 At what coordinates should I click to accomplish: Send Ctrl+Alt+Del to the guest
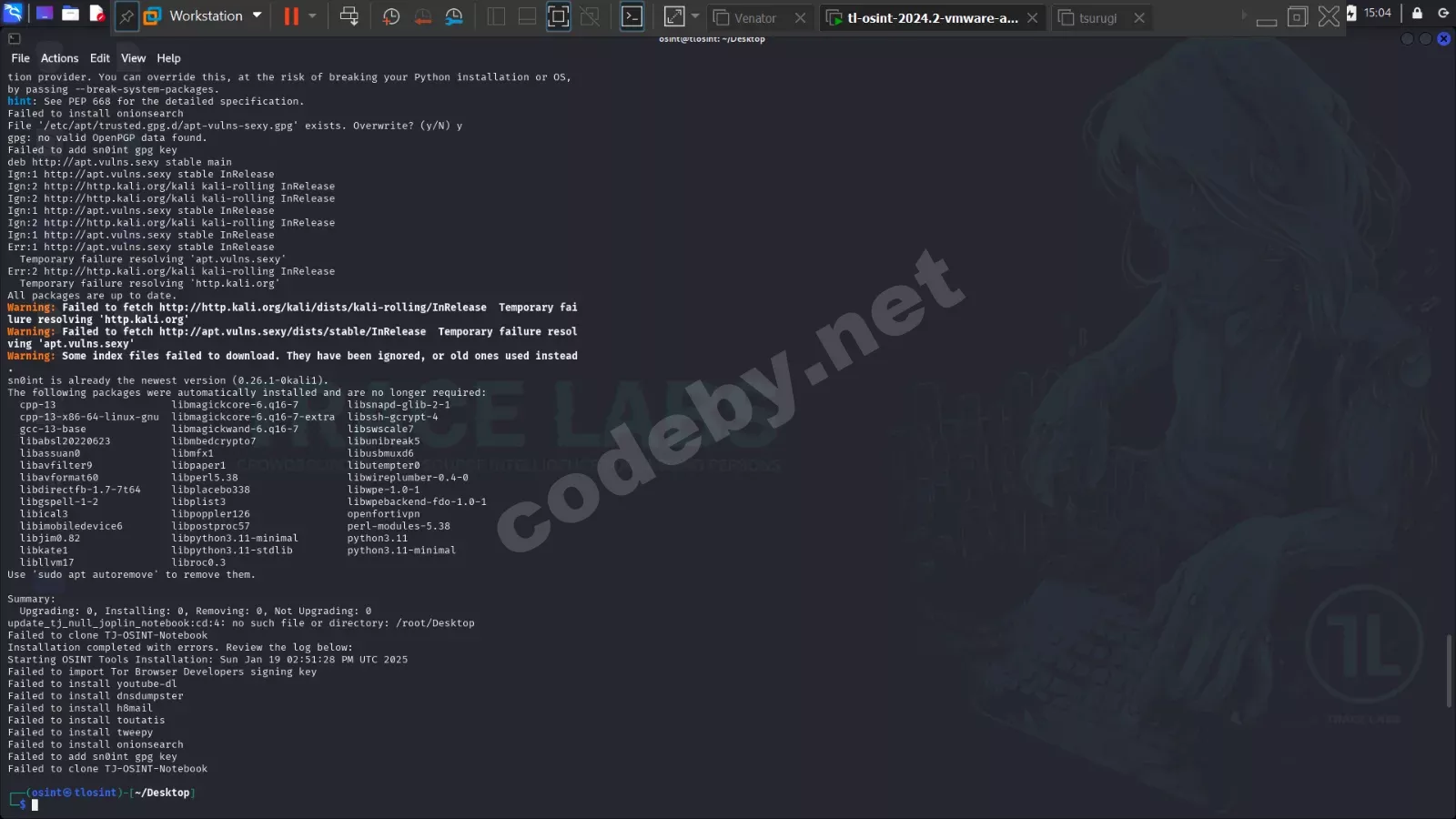[x=349, y=15]
